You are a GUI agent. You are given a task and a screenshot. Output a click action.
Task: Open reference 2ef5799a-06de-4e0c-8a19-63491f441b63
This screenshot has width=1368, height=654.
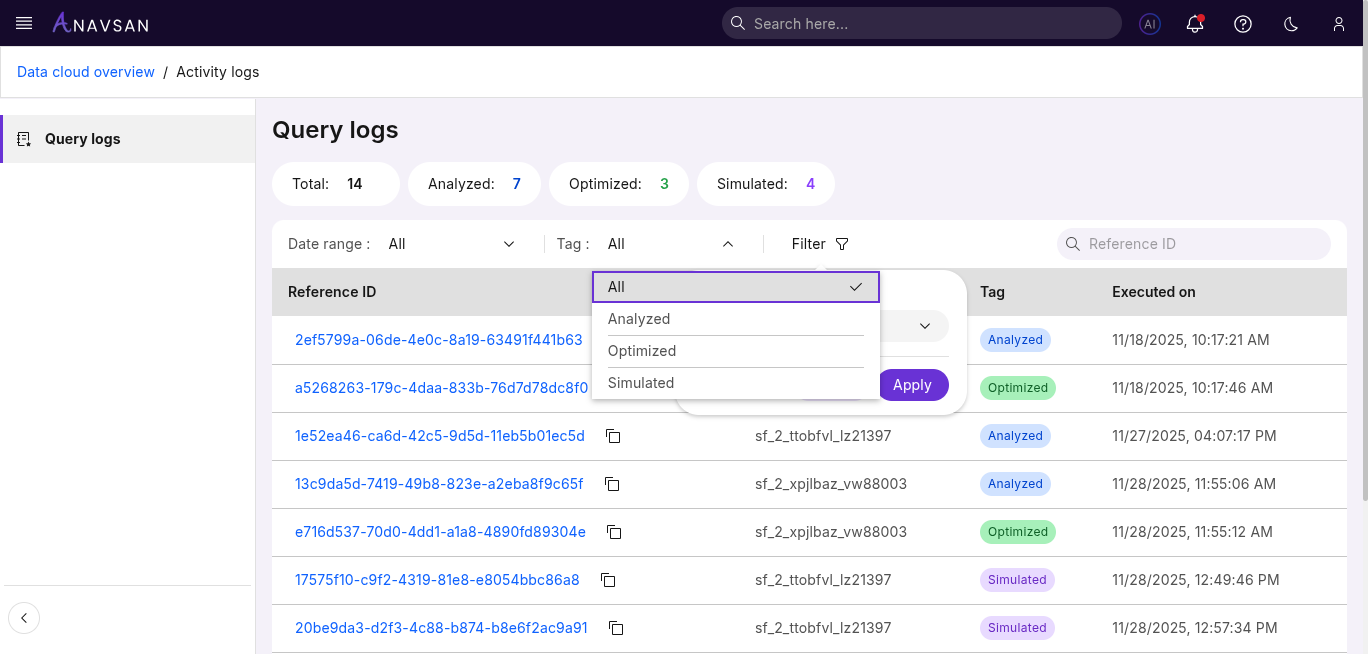[x=438, y=340]
